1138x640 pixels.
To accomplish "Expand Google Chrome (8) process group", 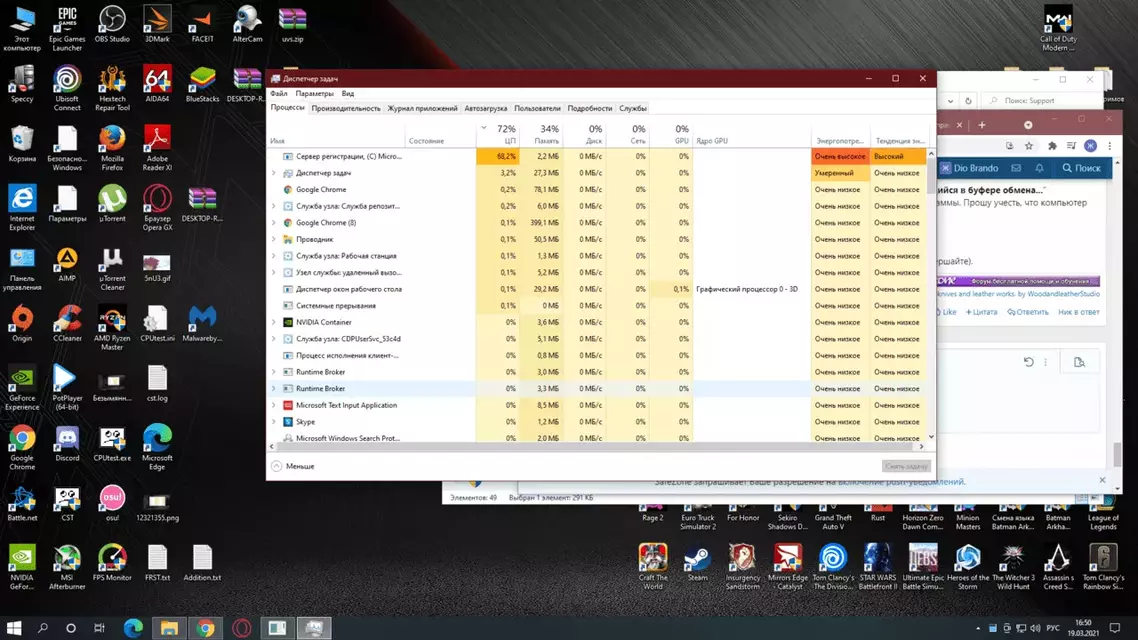I will click(x=274, y=223).
